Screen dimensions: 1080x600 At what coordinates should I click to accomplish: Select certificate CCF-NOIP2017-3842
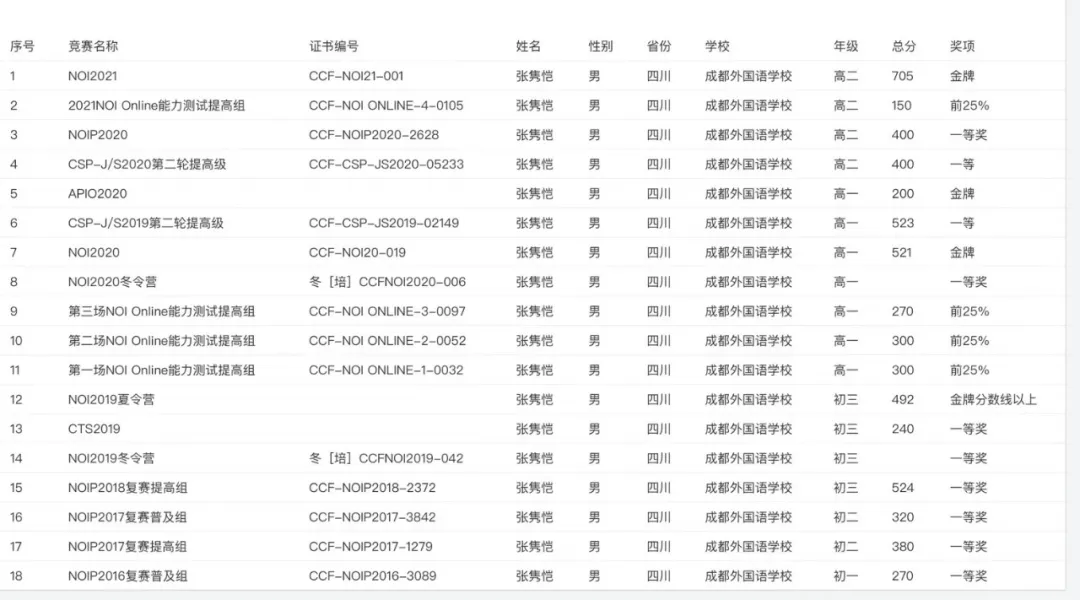(372, 517)
